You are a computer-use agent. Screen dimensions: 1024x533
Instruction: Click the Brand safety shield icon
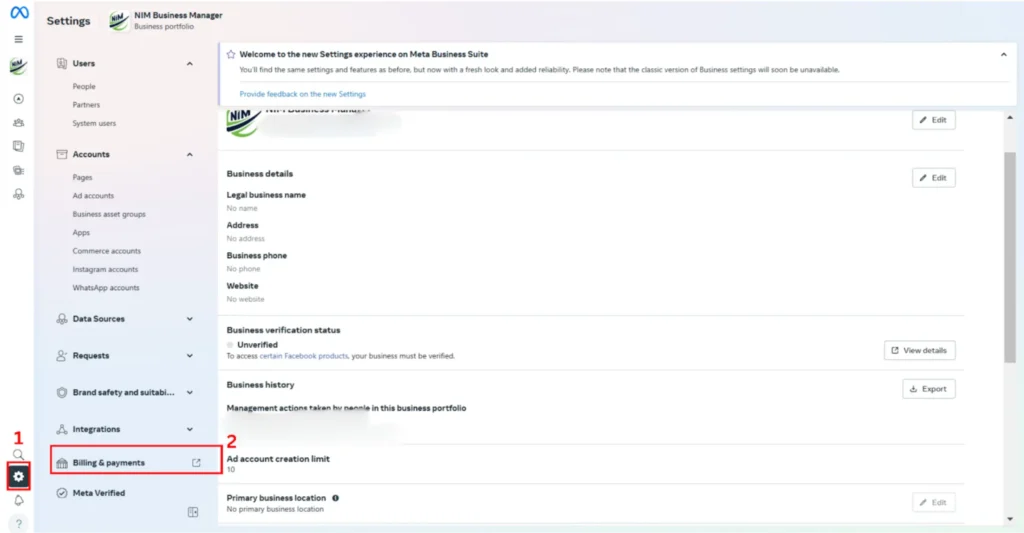pos(62,393)
